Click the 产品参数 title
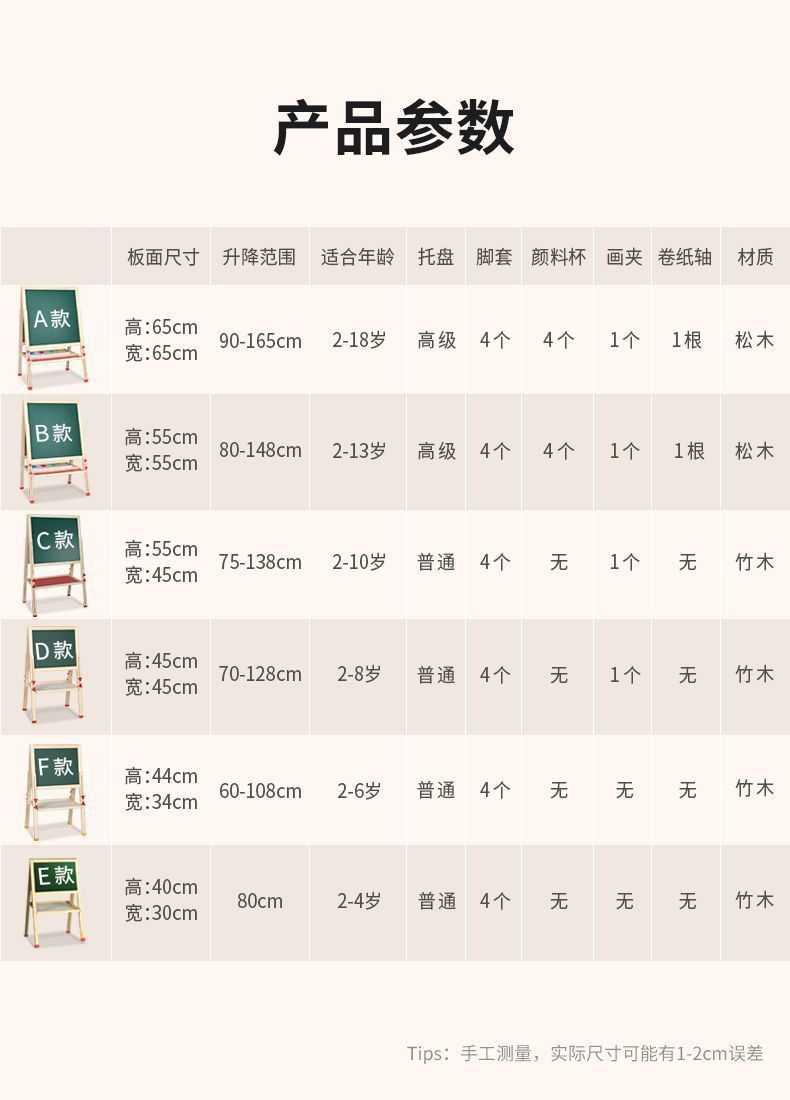The width and height of the screenshot is (790, 1100). [394, 127]
